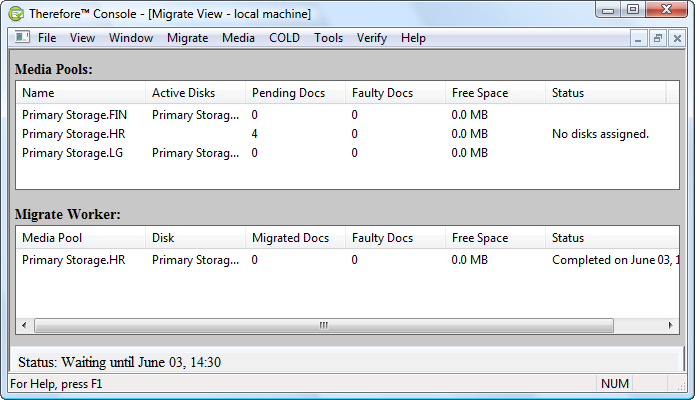Click Faulty Docs header in Media Pools

pyautogui.click(x=395, y=93)
